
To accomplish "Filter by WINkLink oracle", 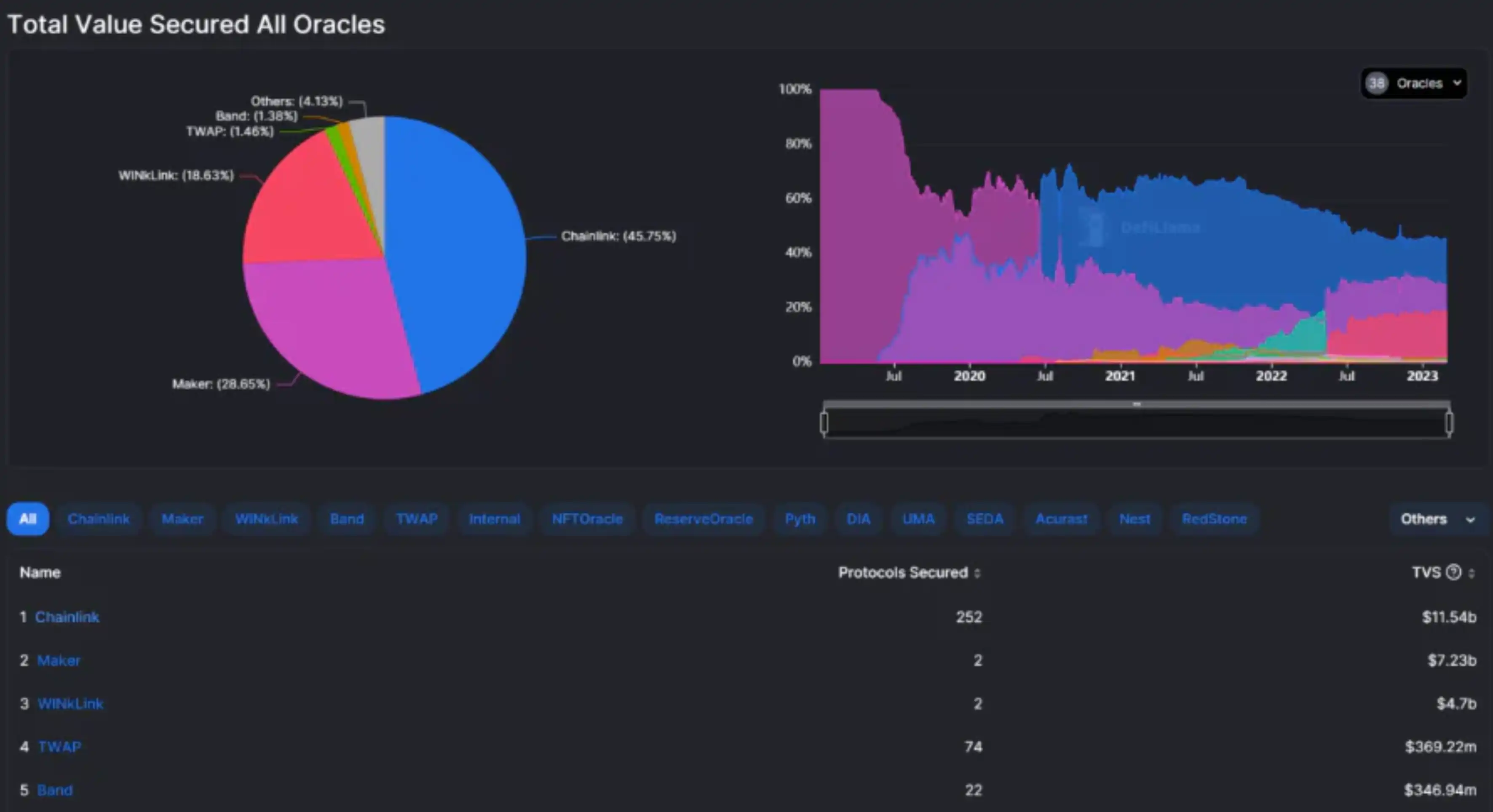I will coord(267,519).
